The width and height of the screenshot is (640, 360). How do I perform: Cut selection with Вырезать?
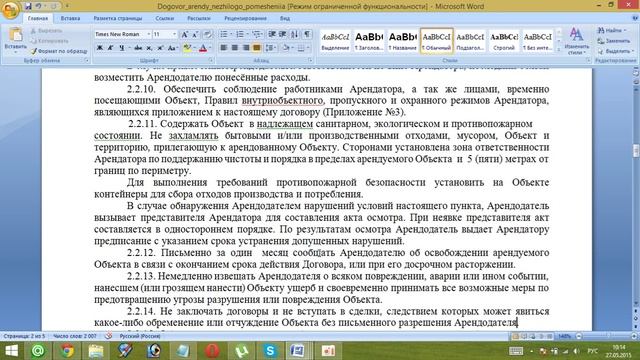[x=46, y=31]
